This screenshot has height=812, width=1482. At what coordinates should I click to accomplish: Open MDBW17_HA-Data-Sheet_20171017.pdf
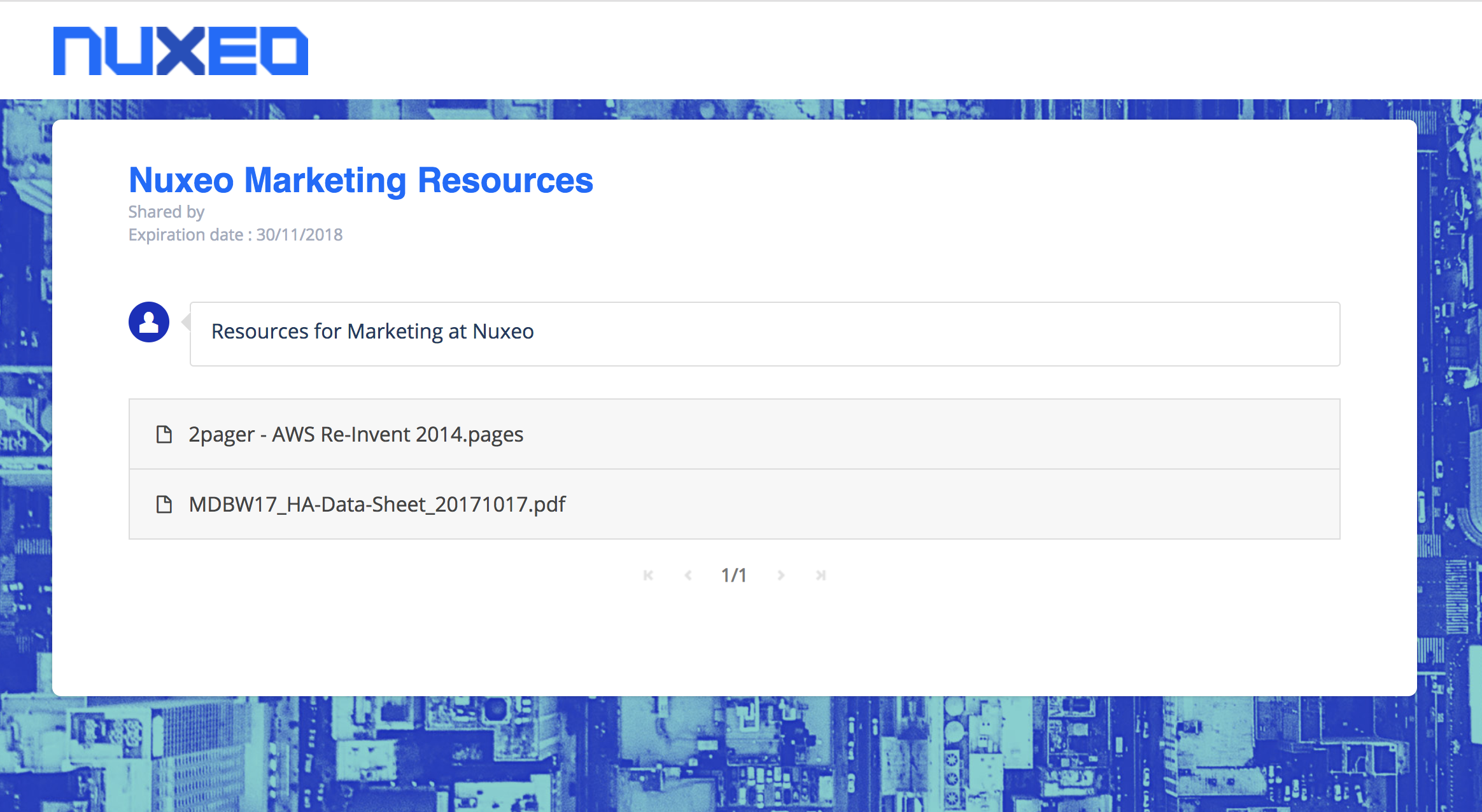click(x=377, y=505)
